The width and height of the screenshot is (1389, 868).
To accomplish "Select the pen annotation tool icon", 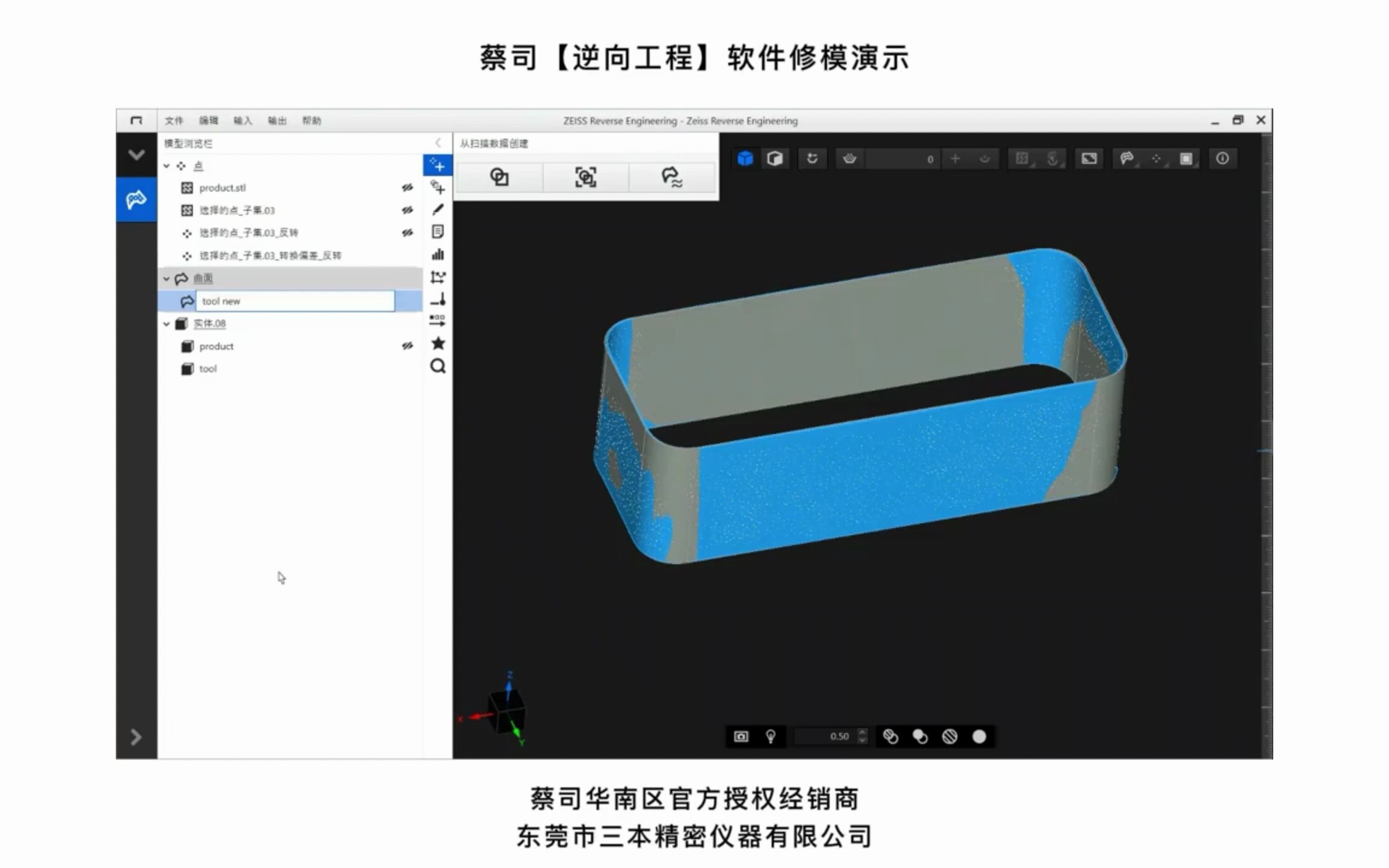I will [438, 209].
